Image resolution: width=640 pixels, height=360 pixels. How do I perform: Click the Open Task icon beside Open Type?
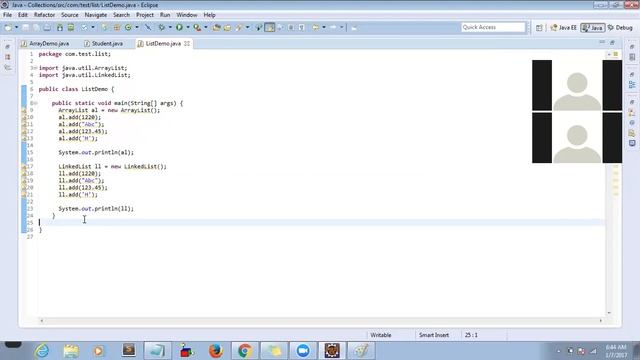click(x=227, y=27)
